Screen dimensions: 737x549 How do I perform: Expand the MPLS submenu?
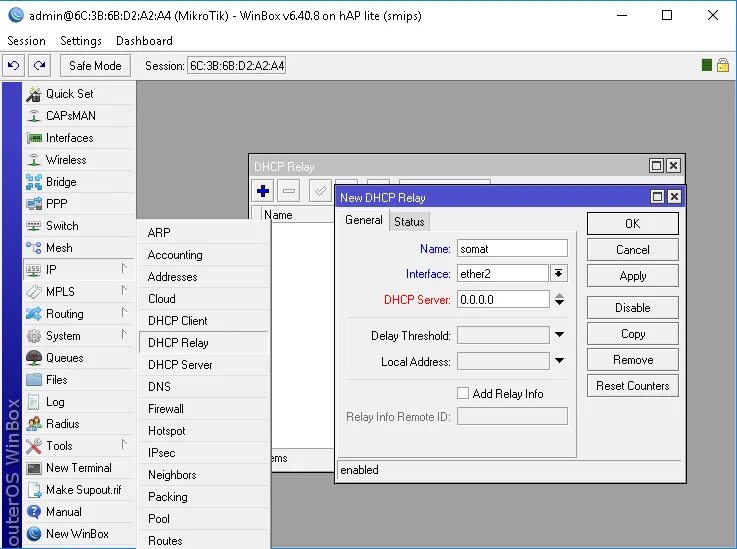tap(79, 291)
